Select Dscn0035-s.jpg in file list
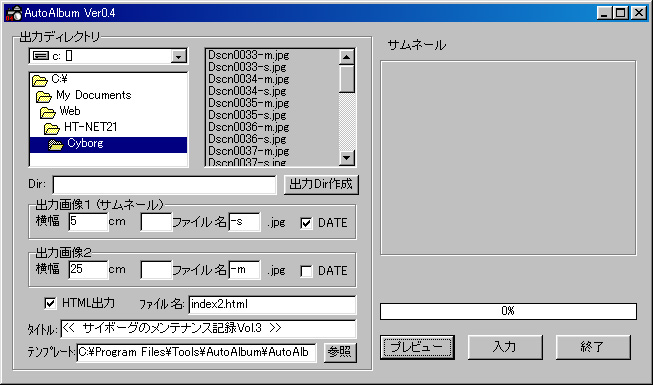Screen dimensions: 653x385 click(x=247, y=115)
